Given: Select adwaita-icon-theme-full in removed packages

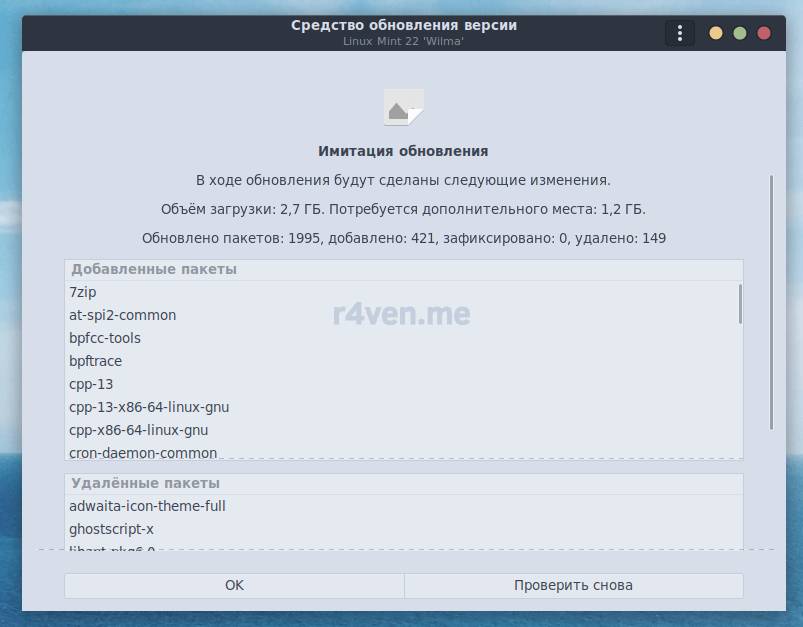Looking at the screenshot, I should [147, 506].
